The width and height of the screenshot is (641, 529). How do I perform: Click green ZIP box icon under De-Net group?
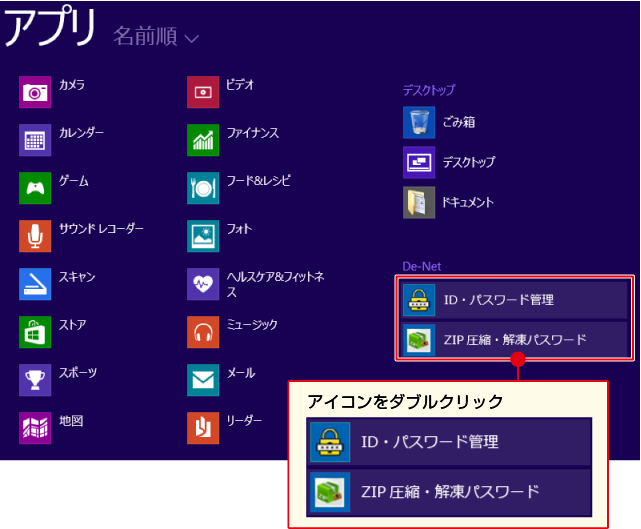(419, 340)
